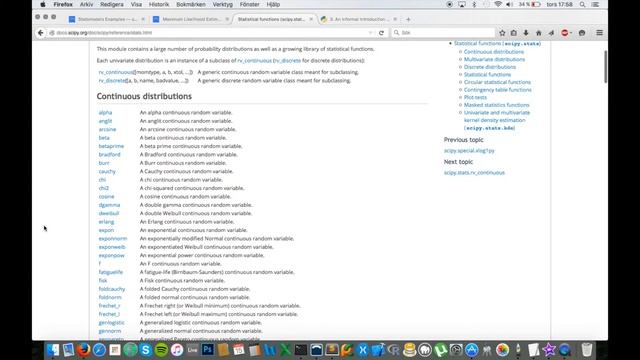Switch to the Statsmodels Examples tab
The image size is (640, 360).
(x=107, y=19)
